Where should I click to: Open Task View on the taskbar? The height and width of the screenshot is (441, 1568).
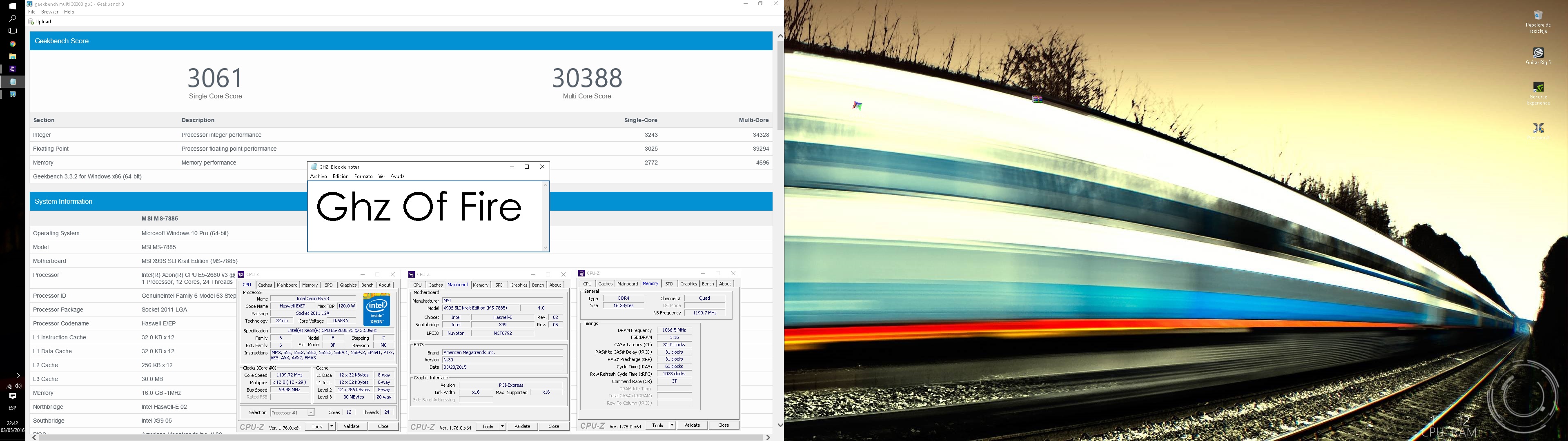coord(12,31)
